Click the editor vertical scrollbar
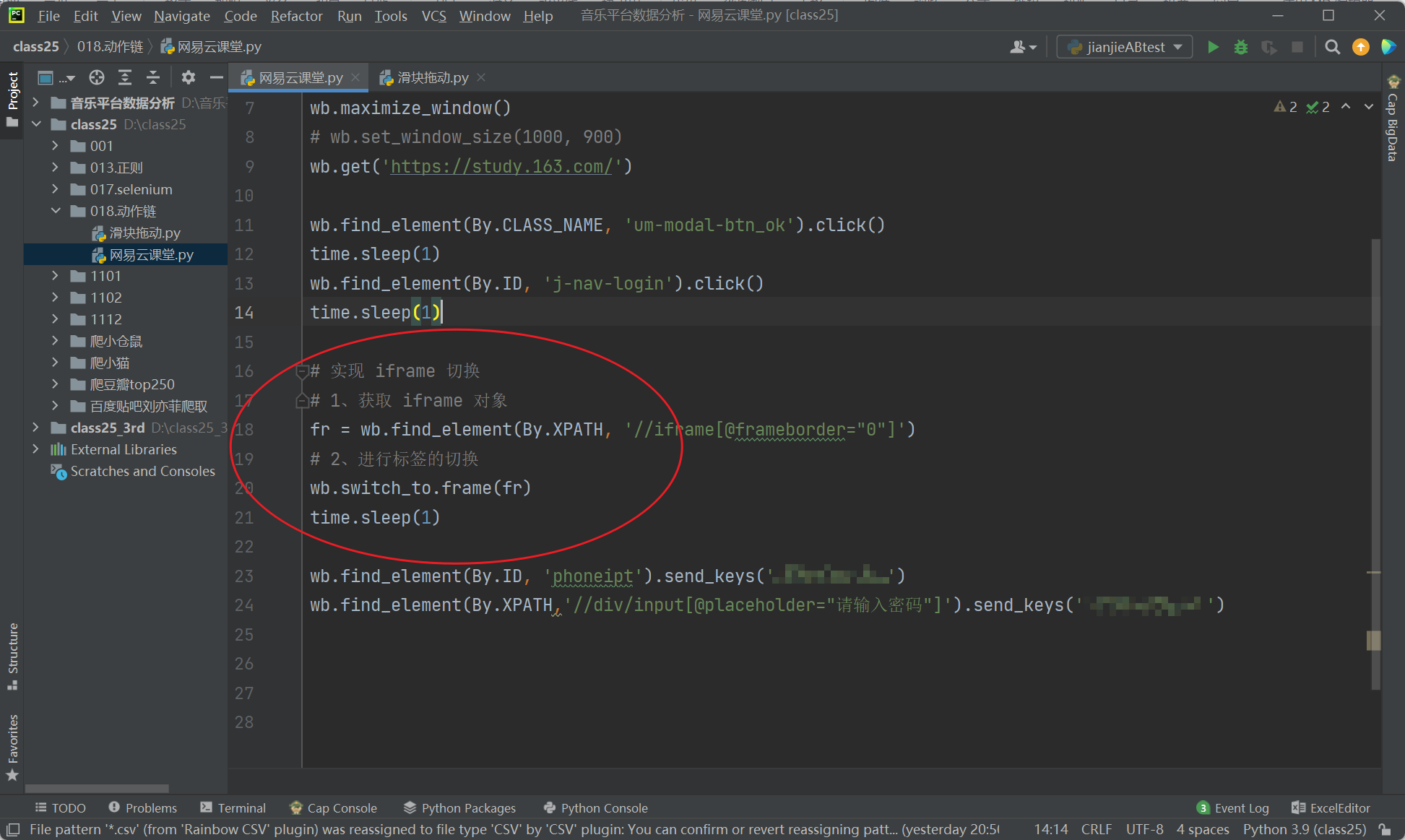 pos(1375,433)
